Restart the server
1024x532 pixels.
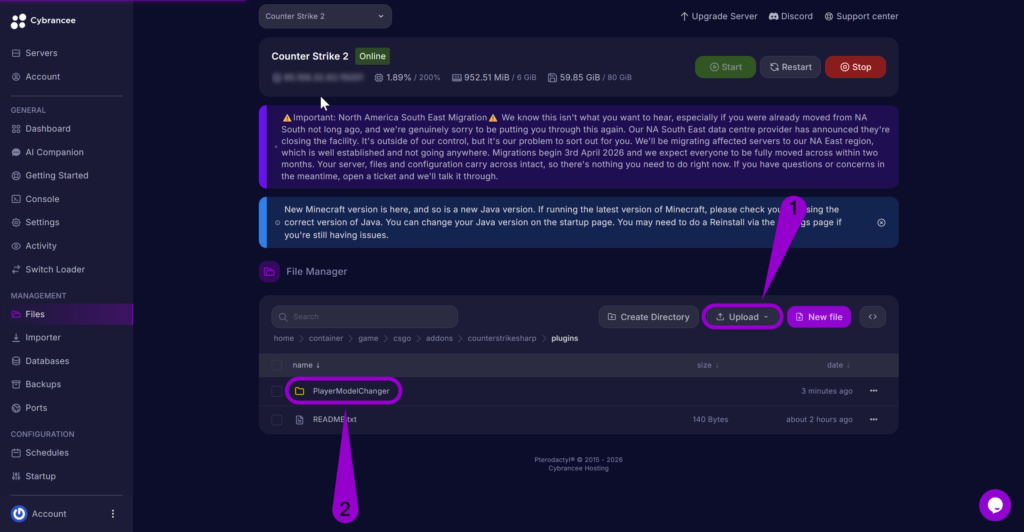pyautogui.click(x=790, y=67)
